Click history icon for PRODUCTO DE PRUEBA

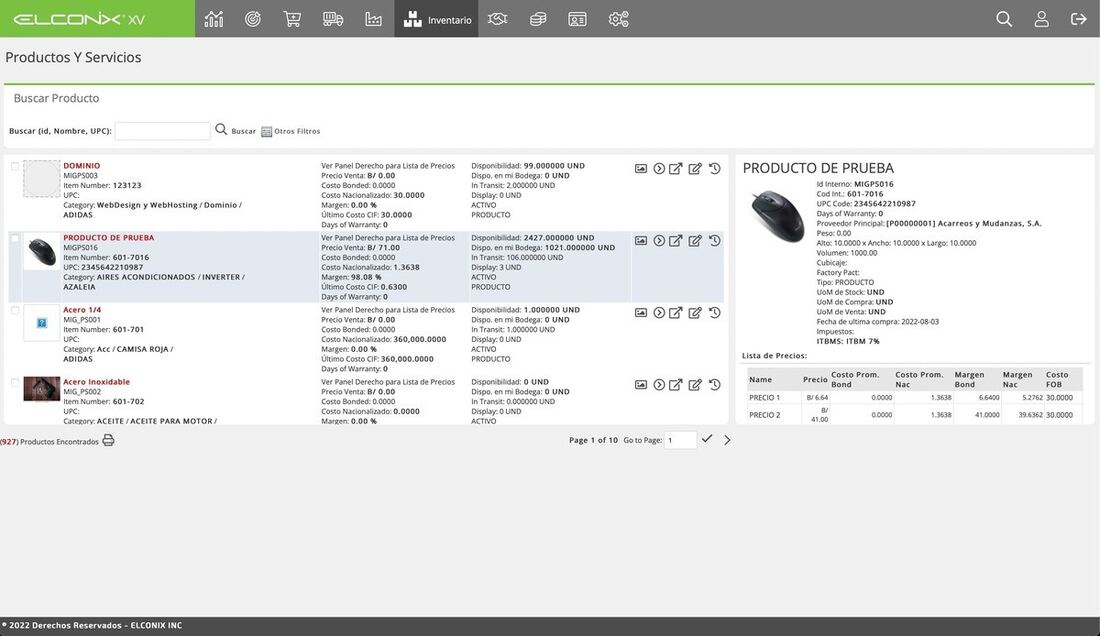tap(714, 241)
